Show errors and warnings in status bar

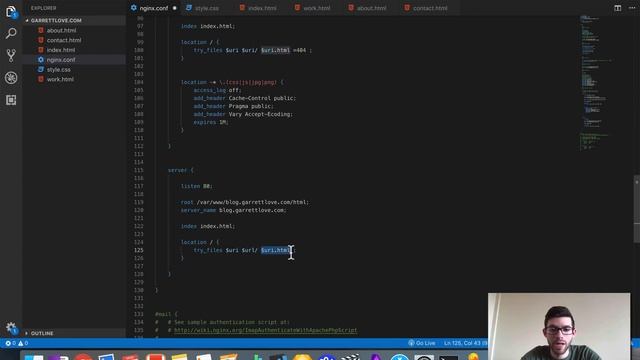tap(17, 343)
